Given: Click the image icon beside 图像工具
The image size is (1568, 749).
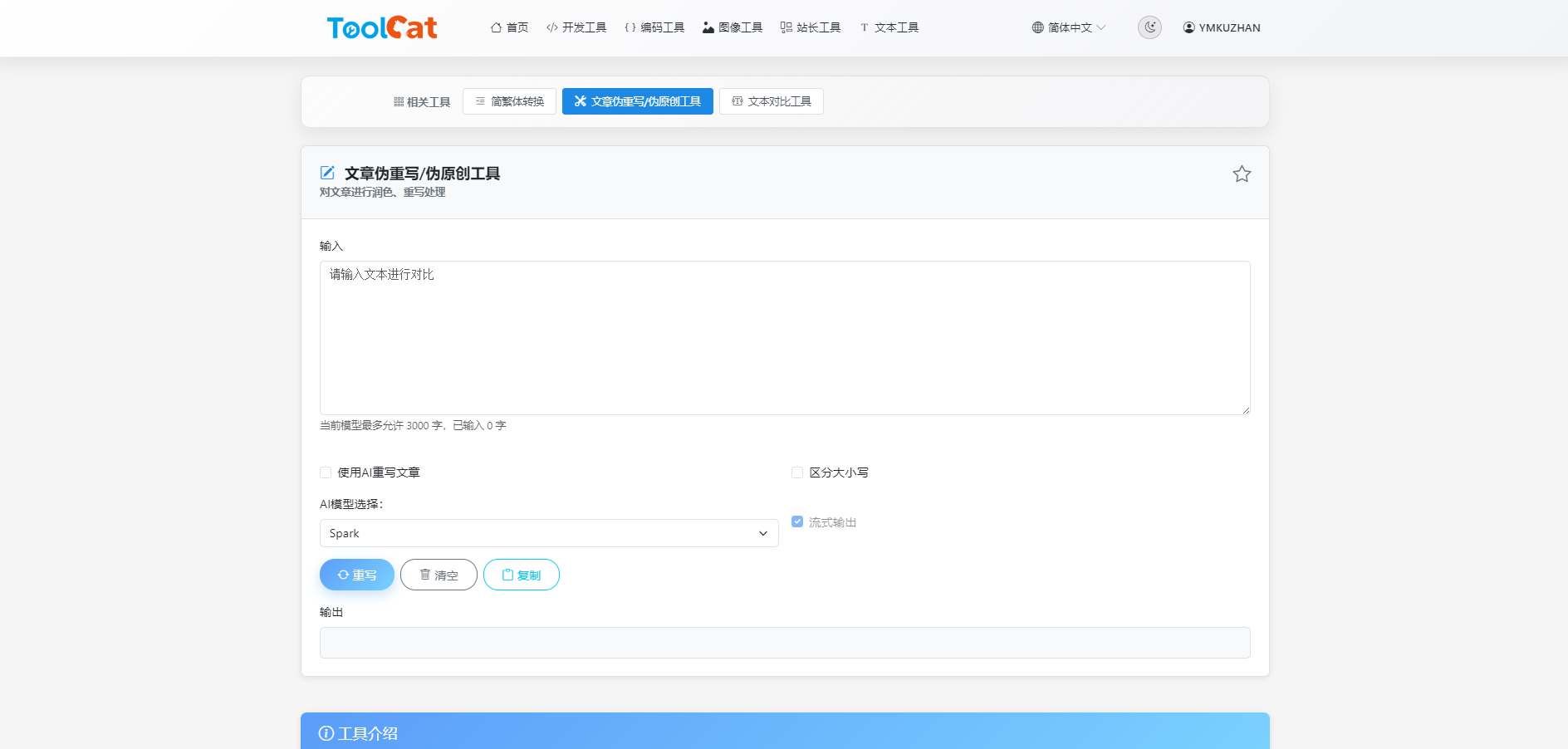Looking at the screenshot, I should tap(708, 27).
